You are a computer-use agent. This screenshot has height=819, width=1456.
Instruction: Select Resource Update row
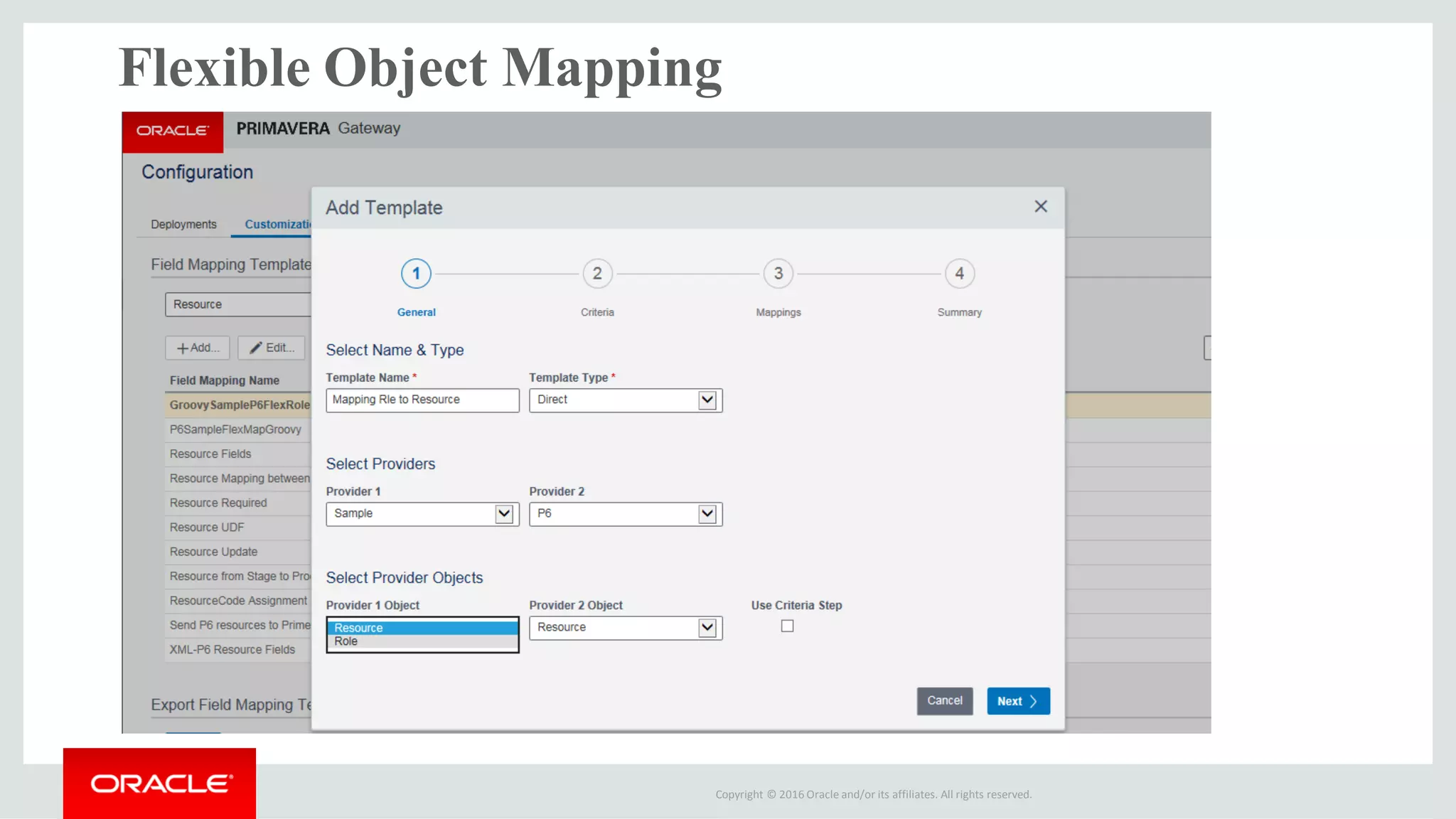[239, 552]
